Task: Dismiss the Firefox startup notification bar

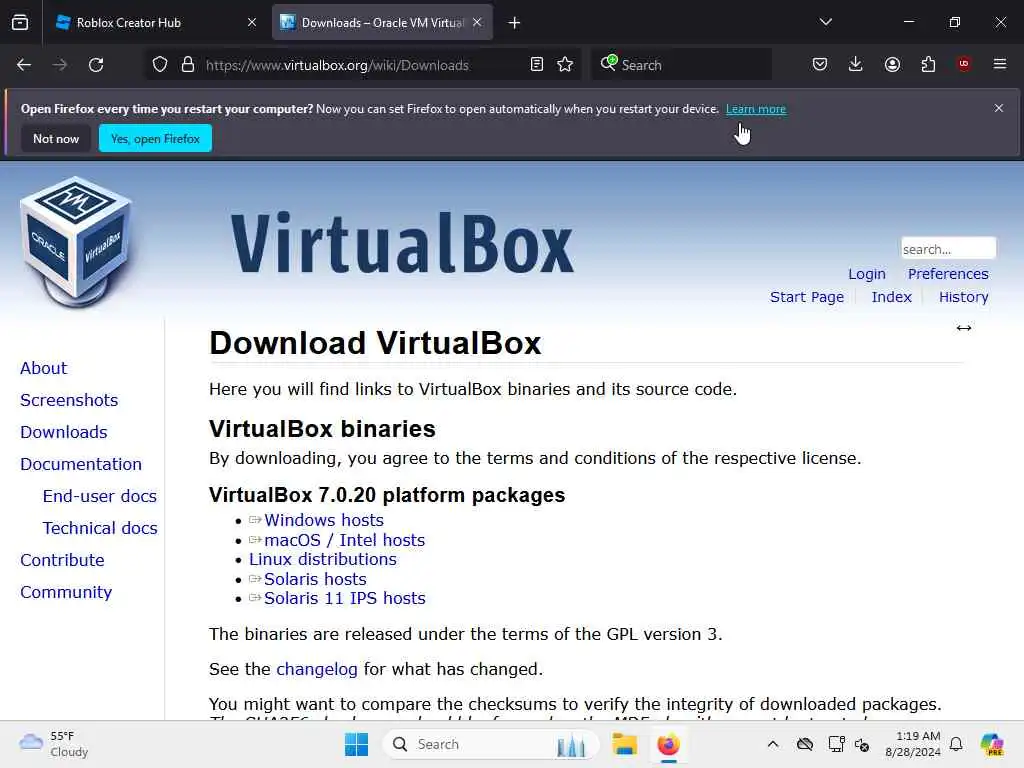Action: tap(999, 108)
